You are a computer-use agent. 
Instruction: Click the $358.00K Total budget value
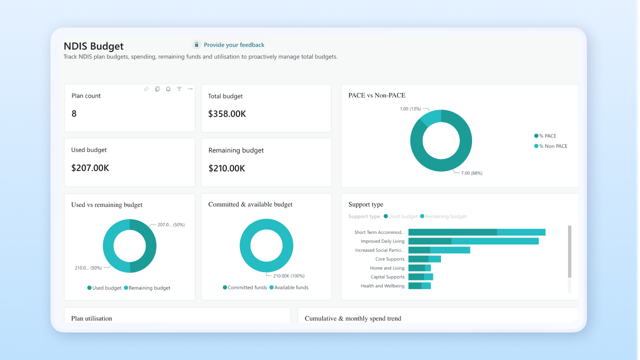(227, 114)
